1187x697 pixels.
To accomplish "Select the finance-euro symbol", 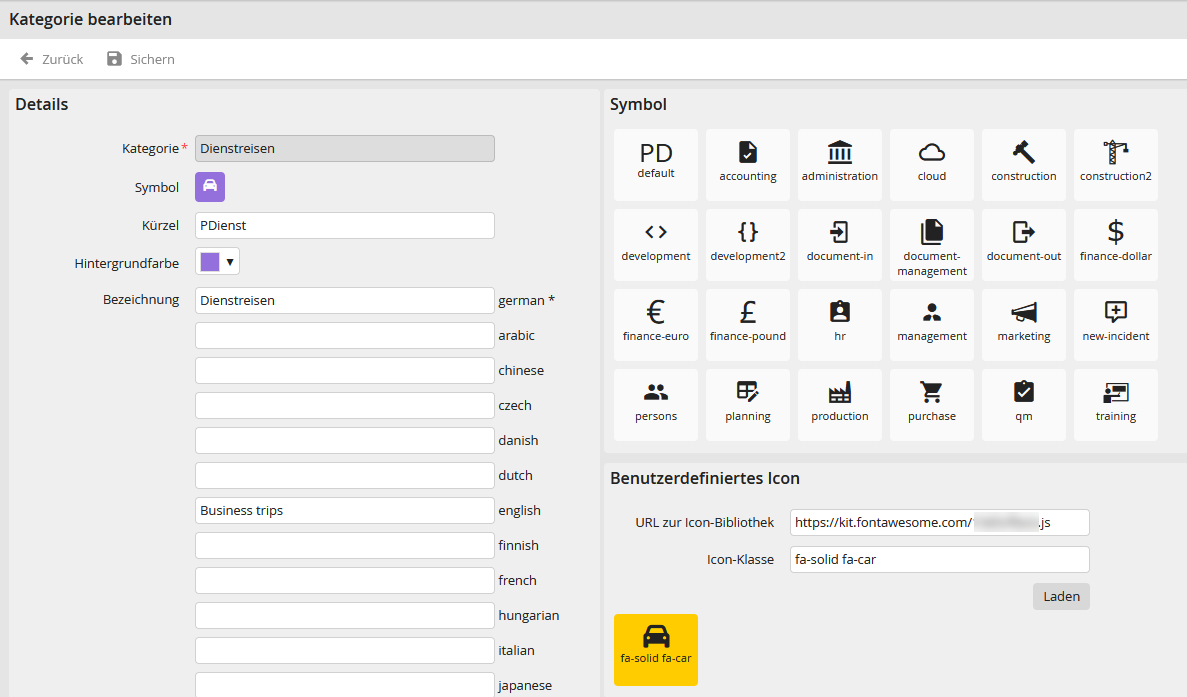I will click(656, 324).
